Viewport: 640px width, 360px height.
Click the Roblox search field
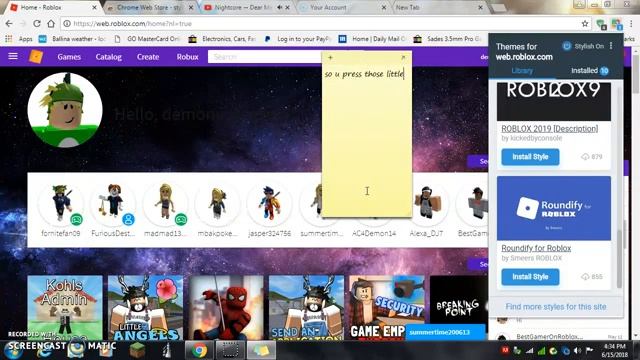(265, 57)
